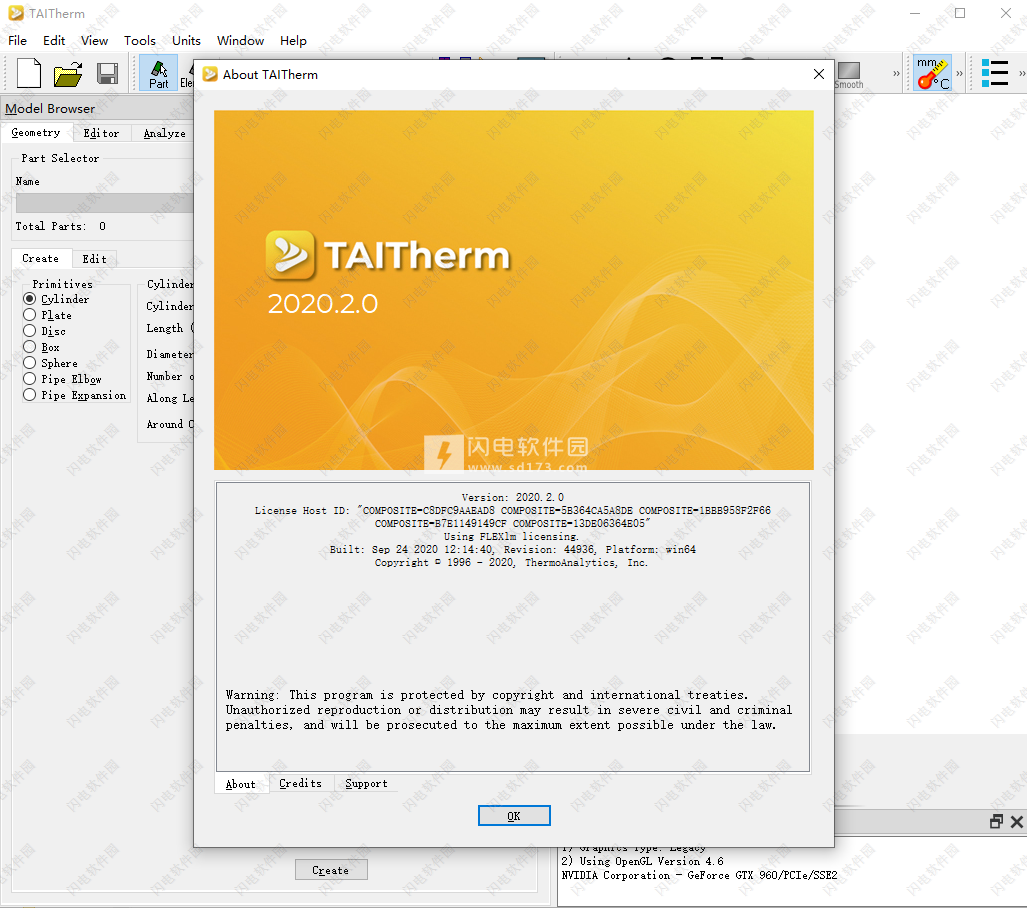Switch to the Geometry tab
The width and height of the screenshot is (1027, 908).
[x=36, y=133]
